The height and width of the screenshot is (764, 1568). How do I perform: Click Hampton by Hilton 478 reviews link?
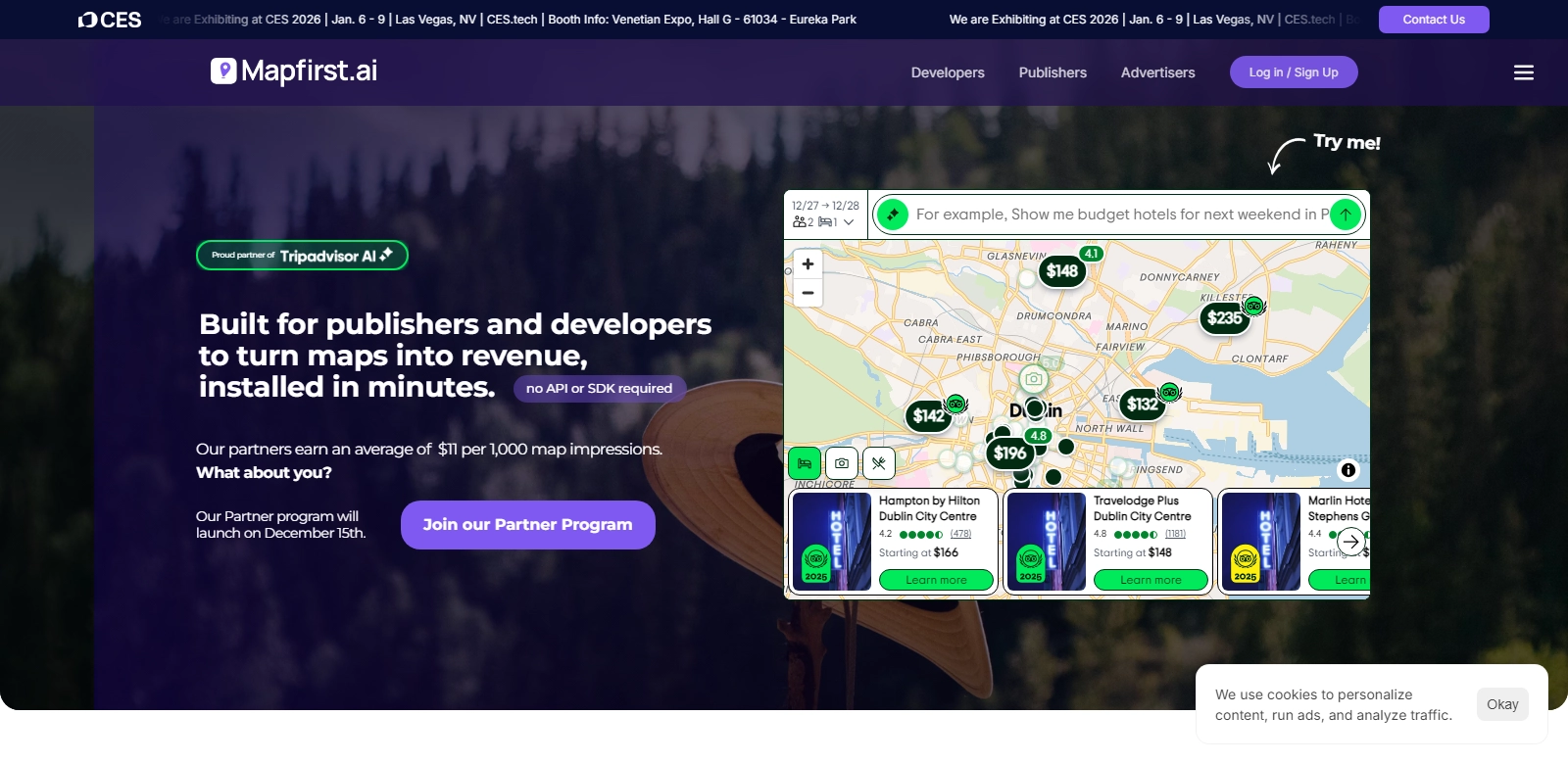point(960,535)
